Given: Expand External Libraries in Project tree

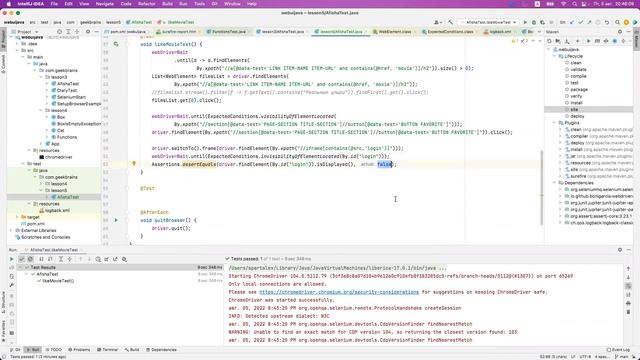Looking at the screenshot, I should pos(11,230).
